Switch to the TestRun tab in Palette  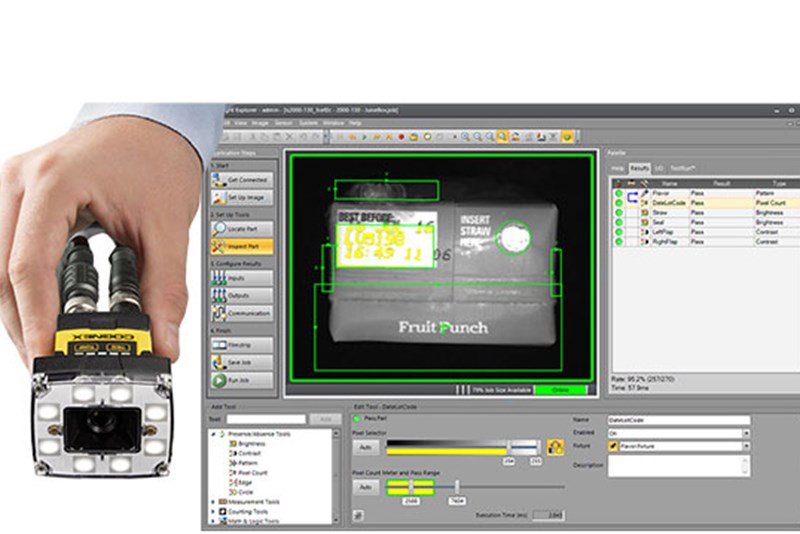pos(683,168)
